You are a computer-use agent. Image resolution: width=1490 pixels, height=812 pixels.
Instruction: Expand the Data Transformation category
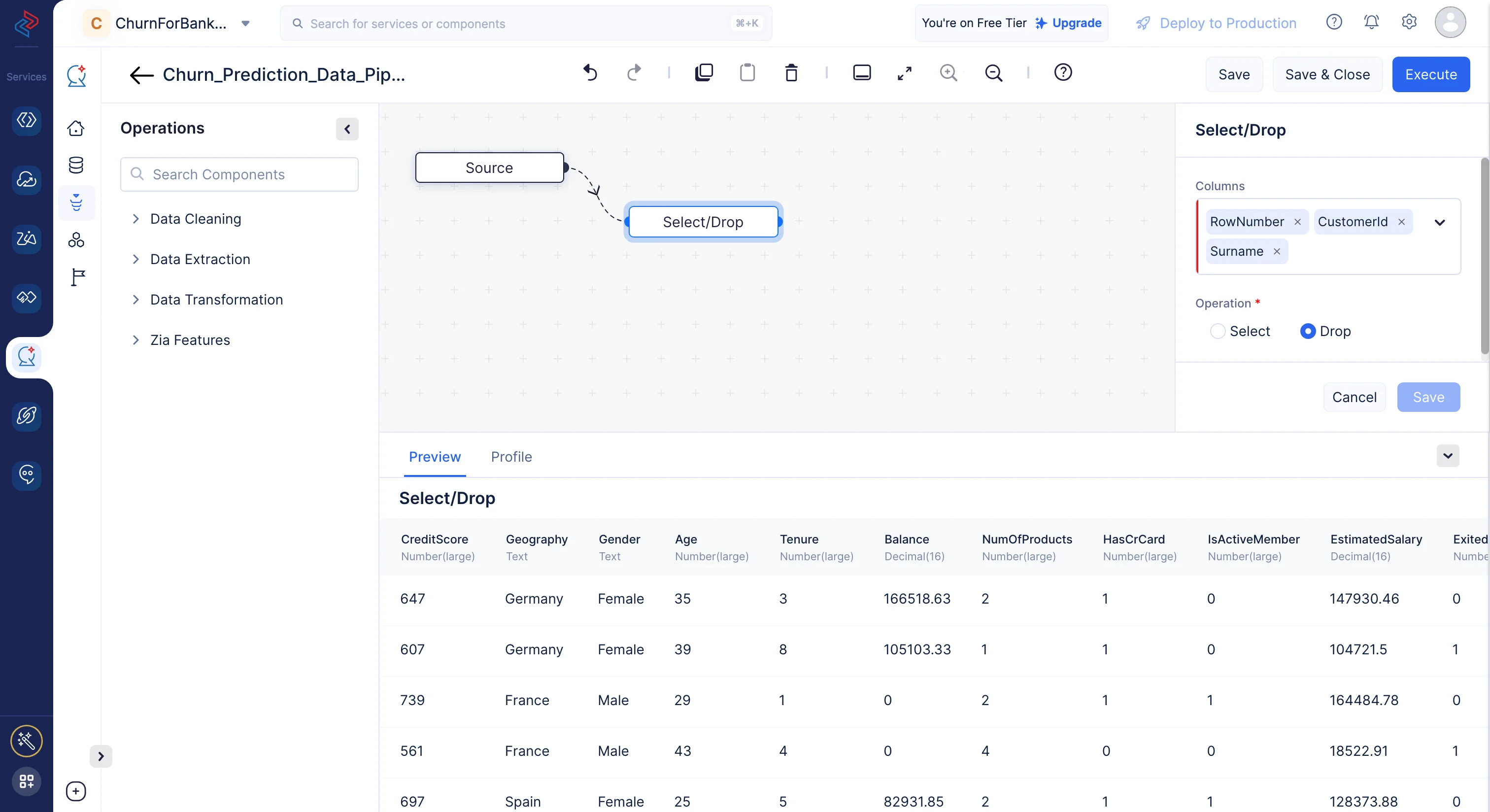tap(216, 300)
